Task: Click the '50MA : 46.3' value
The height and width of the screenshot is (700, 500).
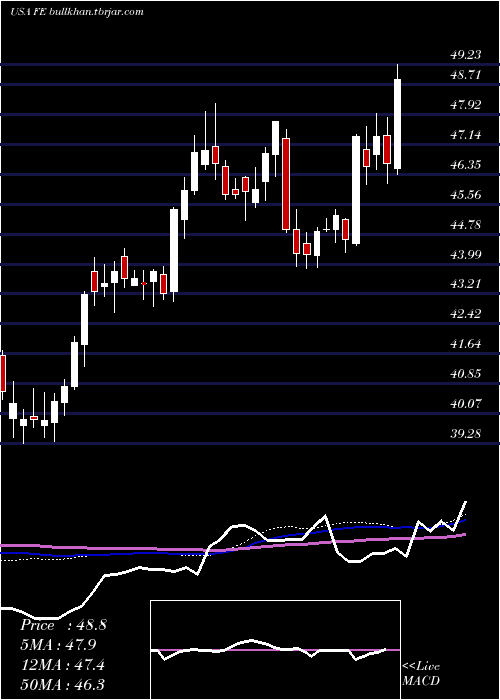Action: pyautogui.click(x=62, y=684)
